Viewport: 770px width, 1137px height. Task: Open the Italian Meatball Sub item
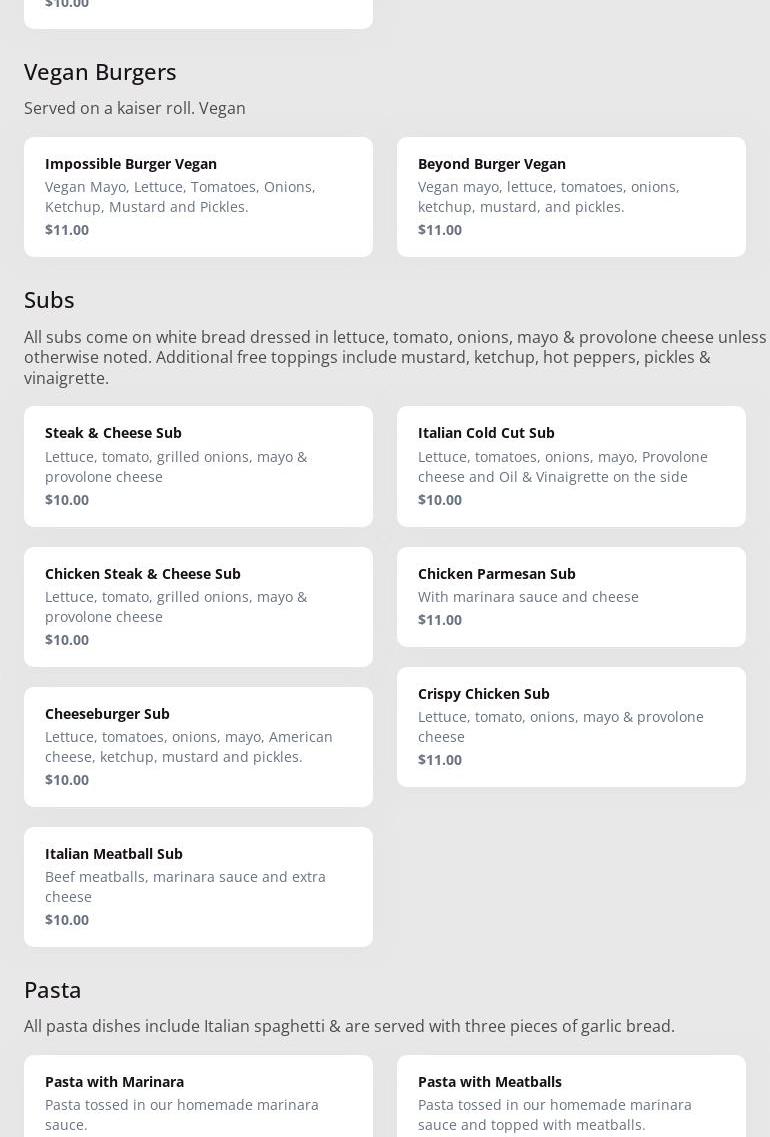pyautogui.click(x=198, y=886)
